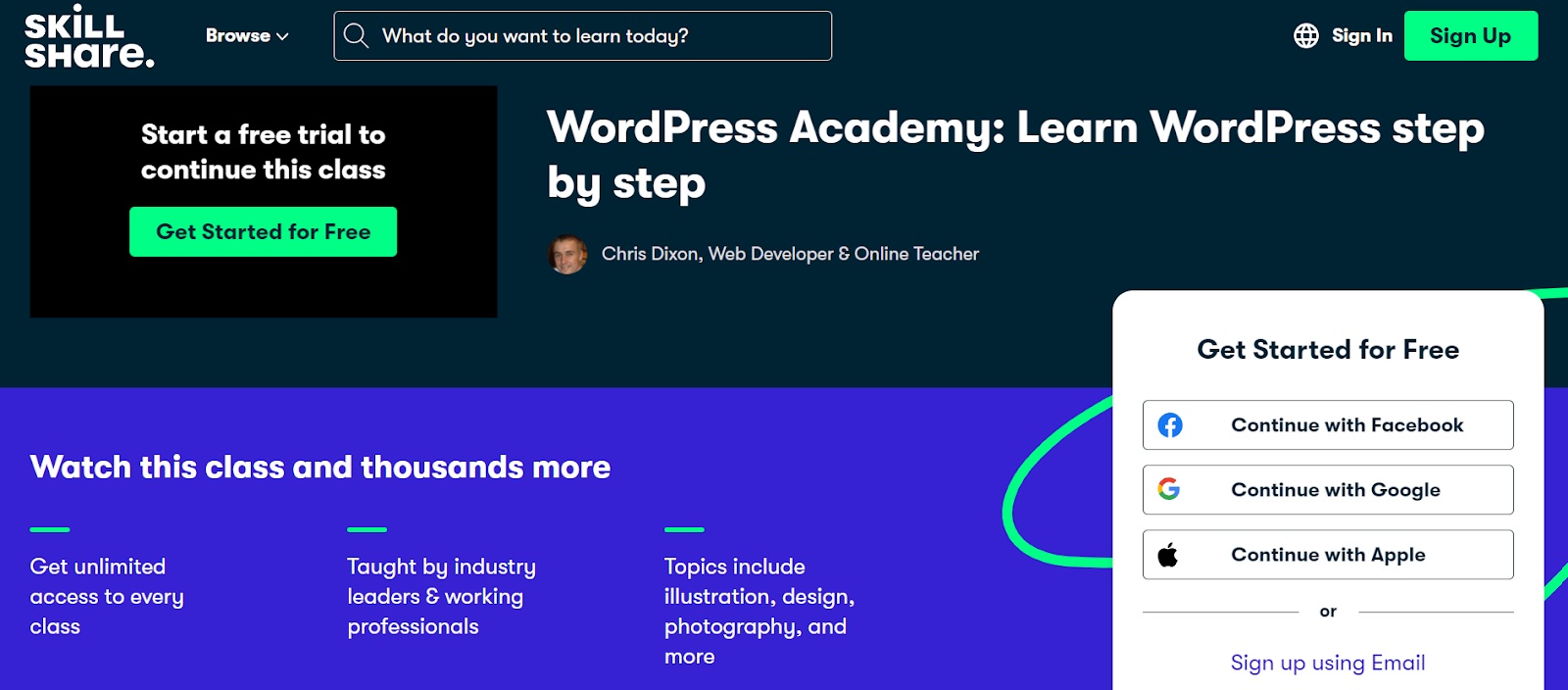This screenshot has height=690, width=1568.
Task: Open Sign up using Email link
Action: tap(1328, 664)
